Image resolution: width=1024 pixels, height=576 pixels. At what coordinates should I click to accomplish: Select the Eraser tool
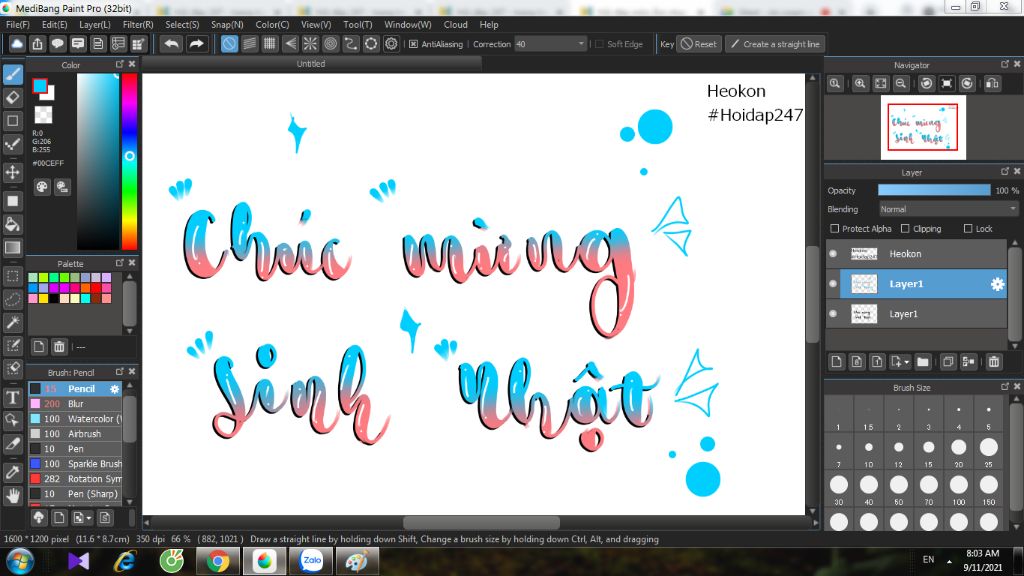click(13, 98)
